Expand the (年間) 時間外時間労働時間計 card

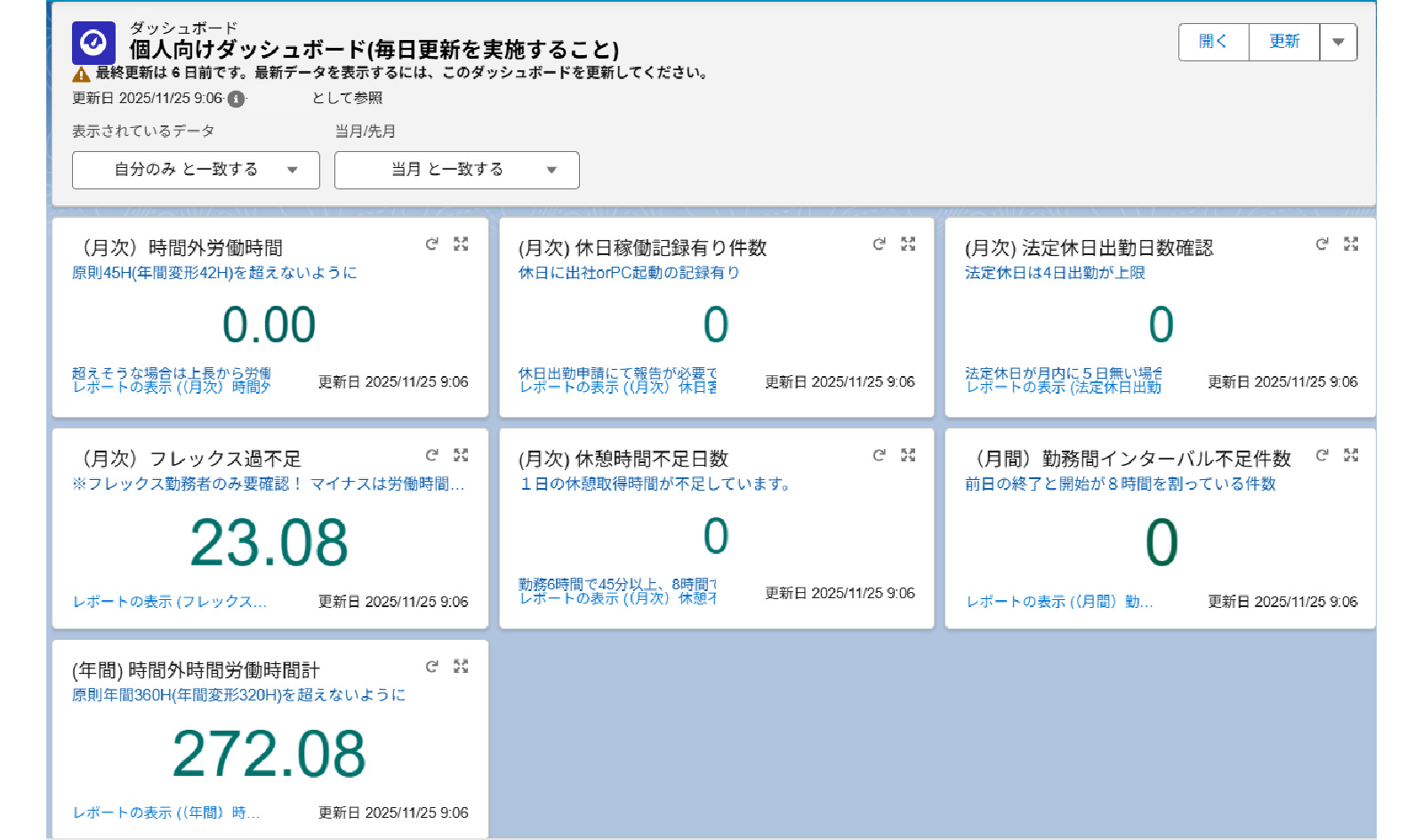pyautogui.click(x=461, y=666)
